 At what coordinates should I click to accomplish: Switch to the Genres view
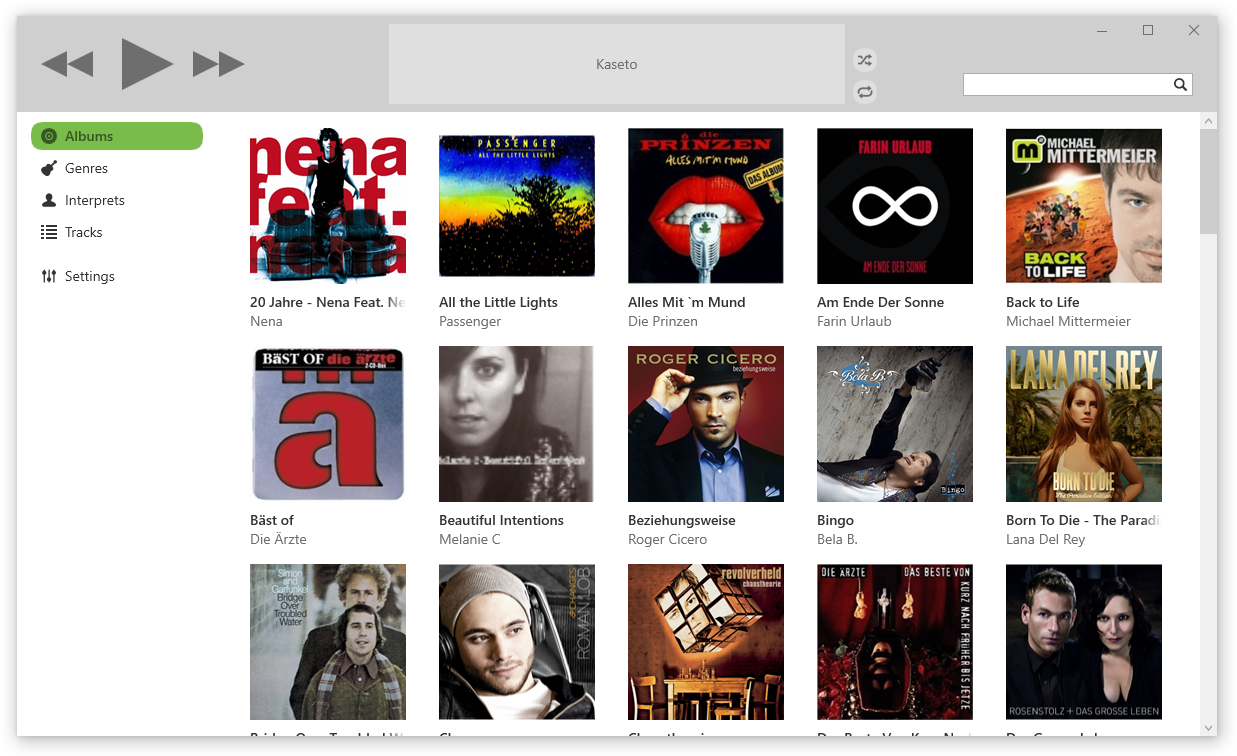(86, 168)
